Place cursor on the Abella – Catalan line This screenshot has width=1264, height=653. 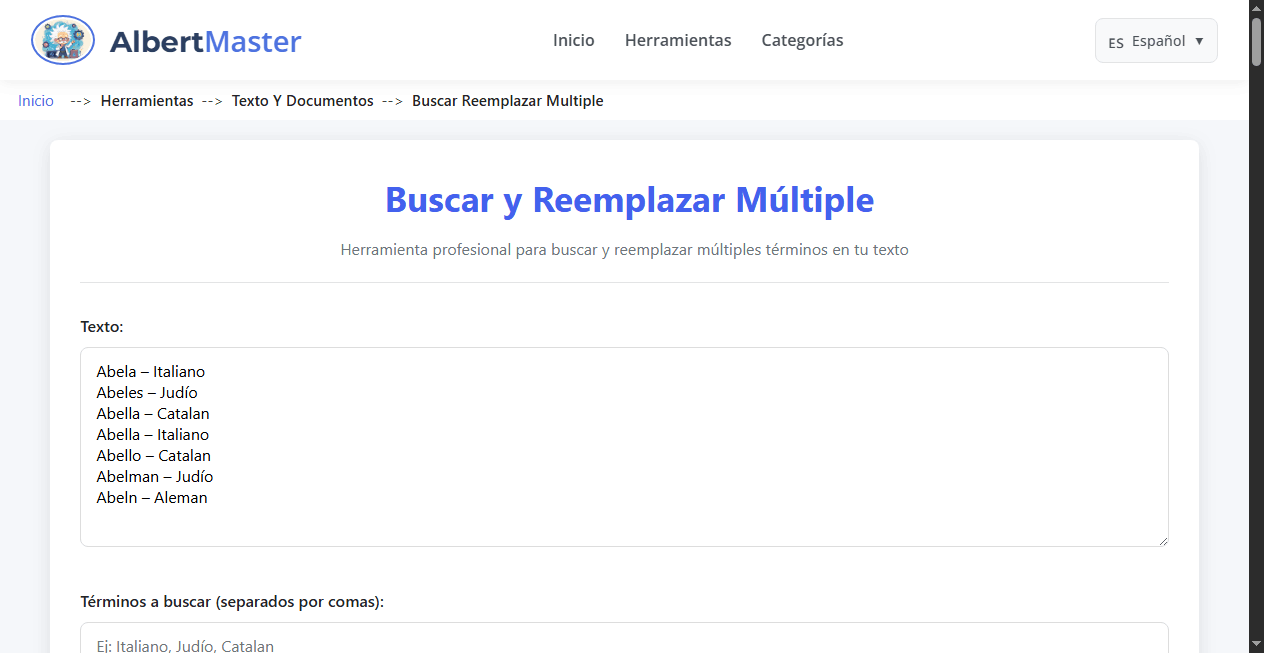(152, 413)
